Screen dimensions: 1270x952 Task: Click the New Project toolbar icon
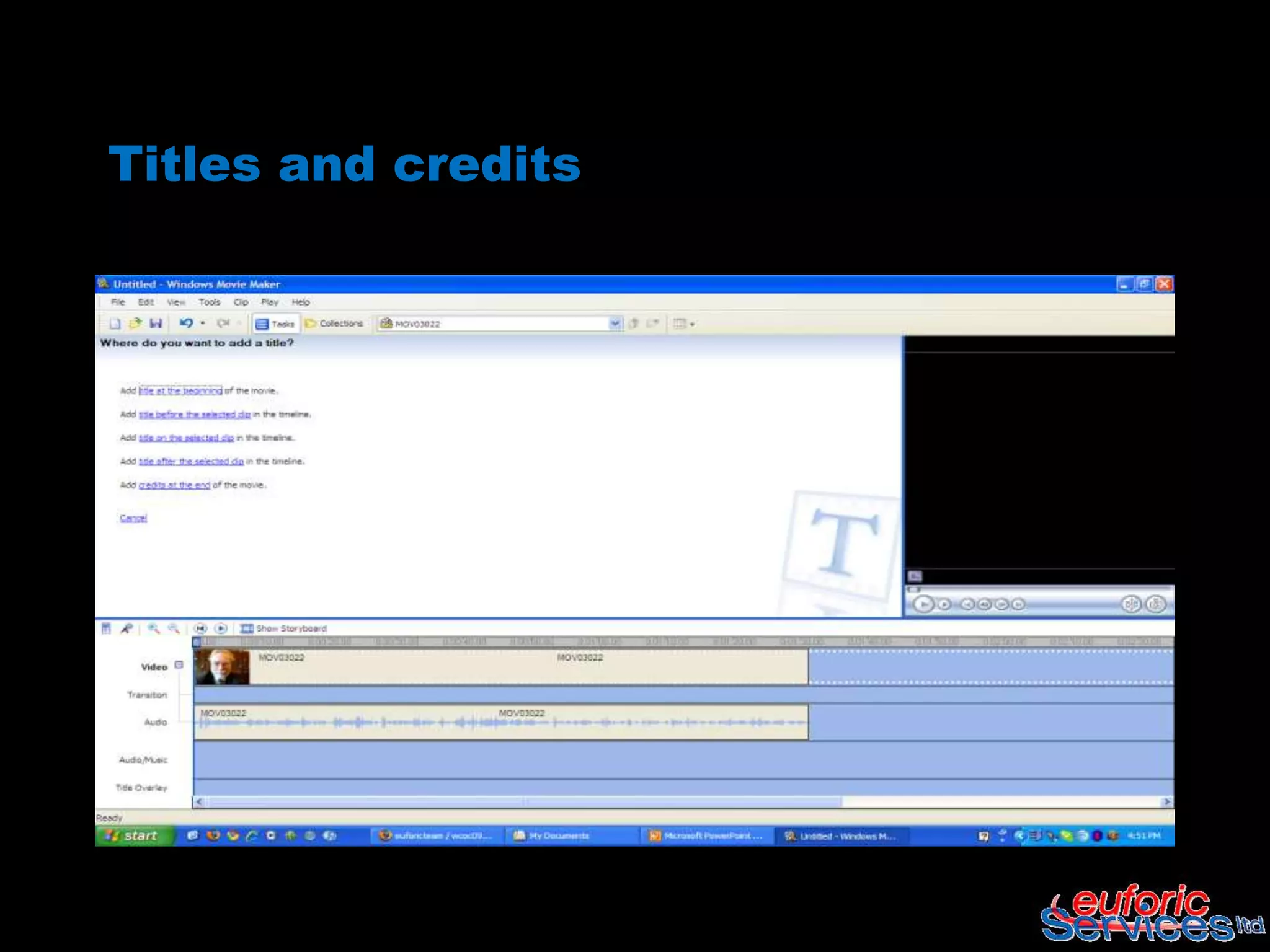pos(115,324)
